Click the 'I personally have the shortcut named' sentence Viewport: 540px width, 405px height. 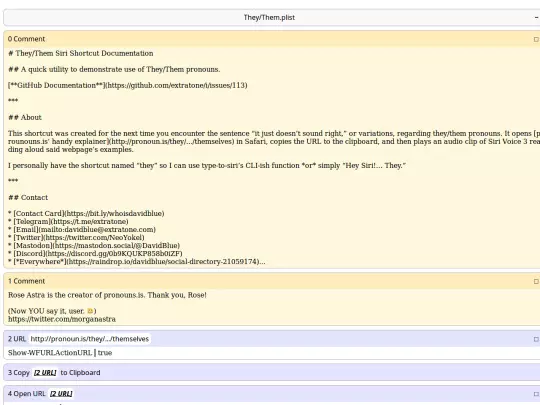point(207,166)
